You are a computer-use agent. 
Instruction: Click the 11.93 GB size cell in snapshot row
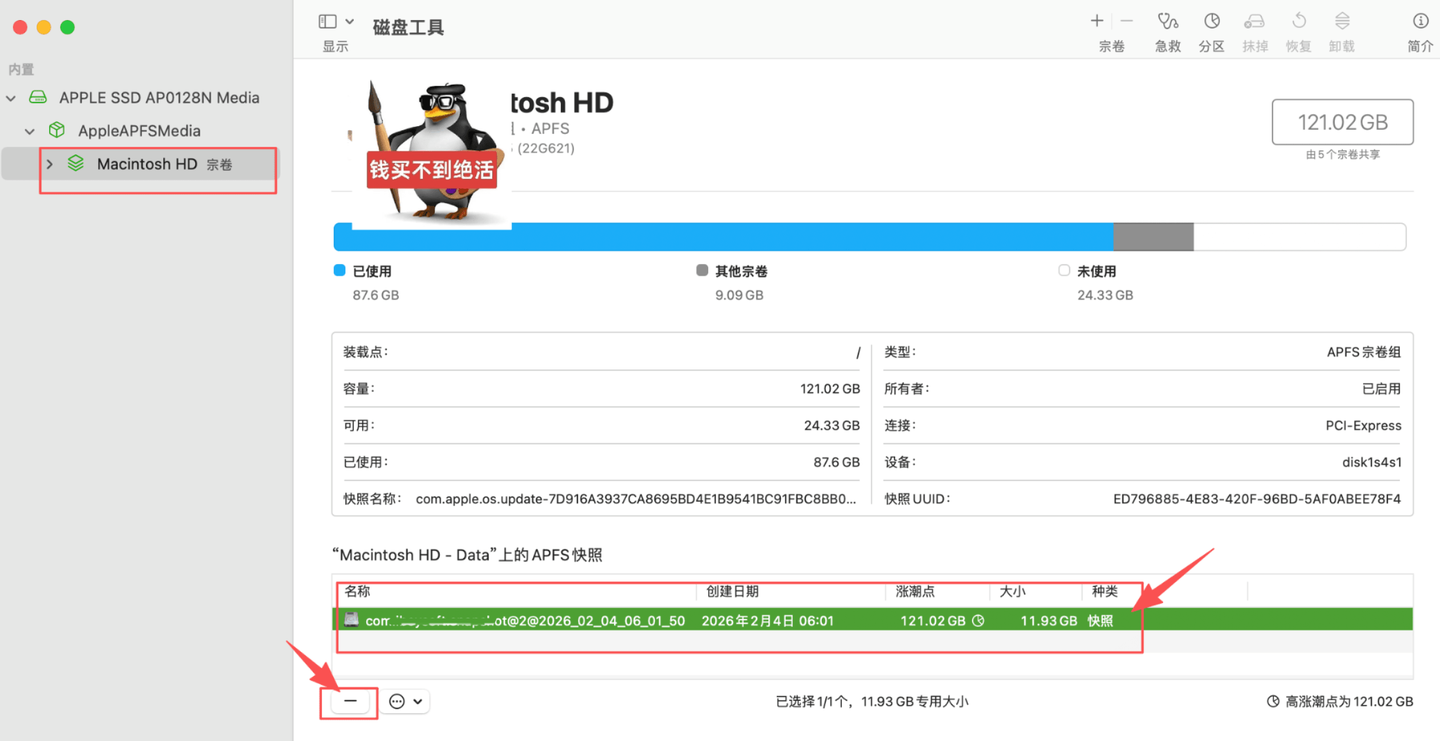[1049, 620]
